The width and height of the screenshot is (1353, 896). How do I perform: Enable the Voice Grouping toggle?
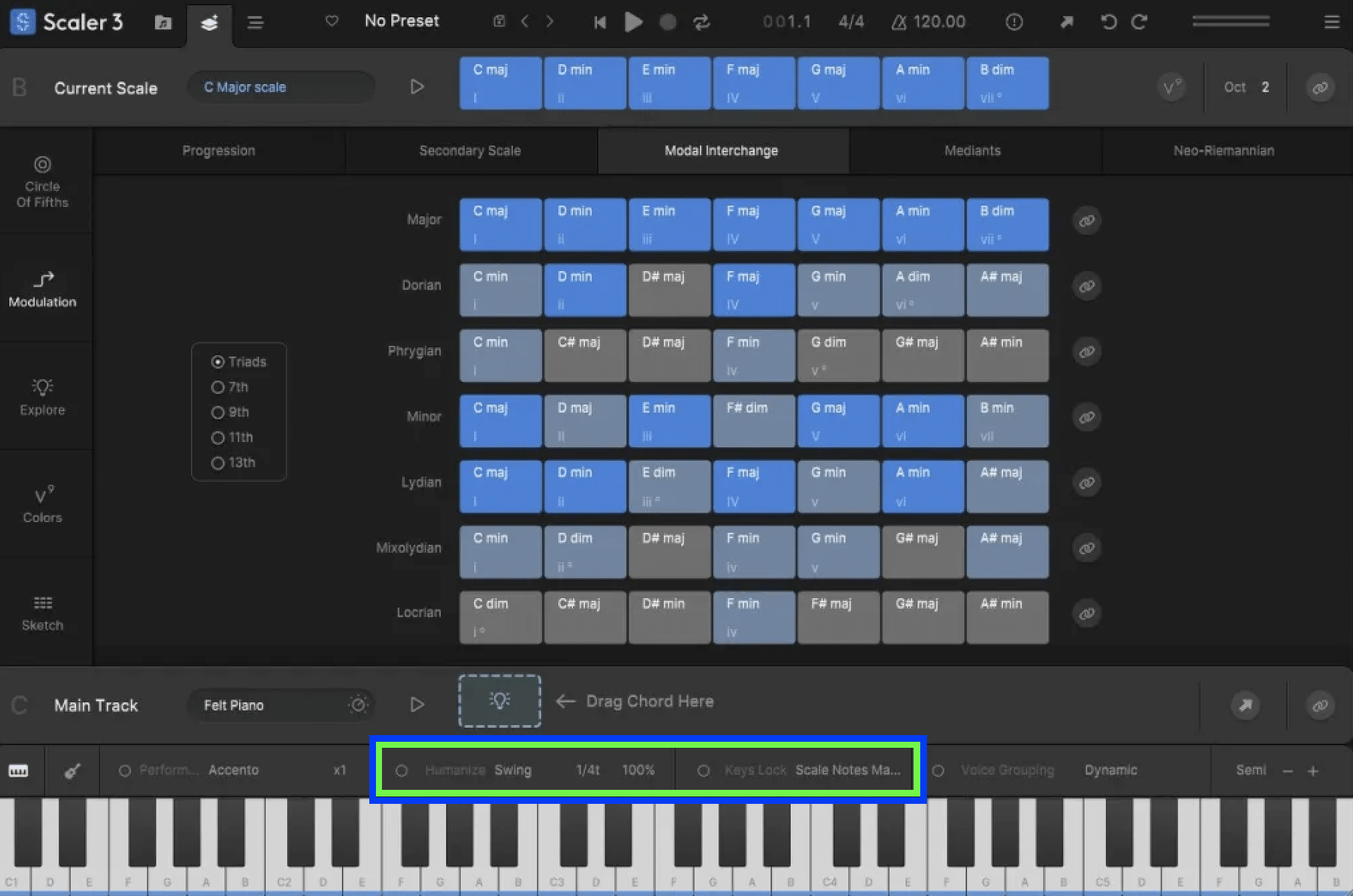pyautogui.click(x=938, y=770)
